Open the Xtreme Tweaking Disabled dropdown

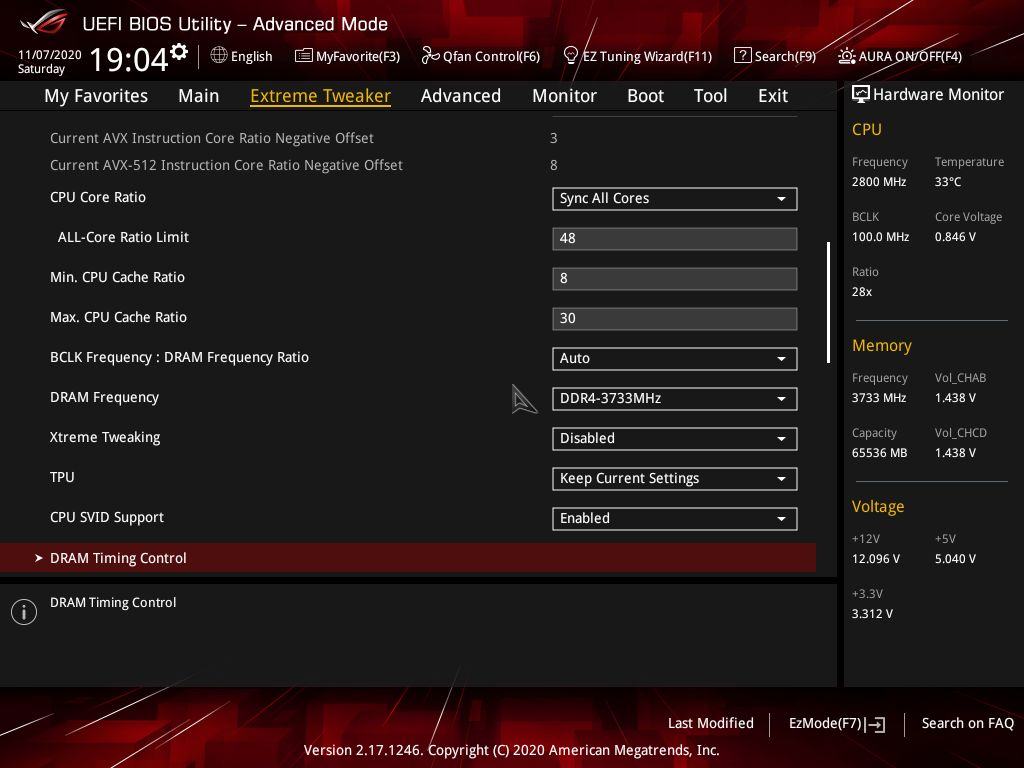pos(675,438)
